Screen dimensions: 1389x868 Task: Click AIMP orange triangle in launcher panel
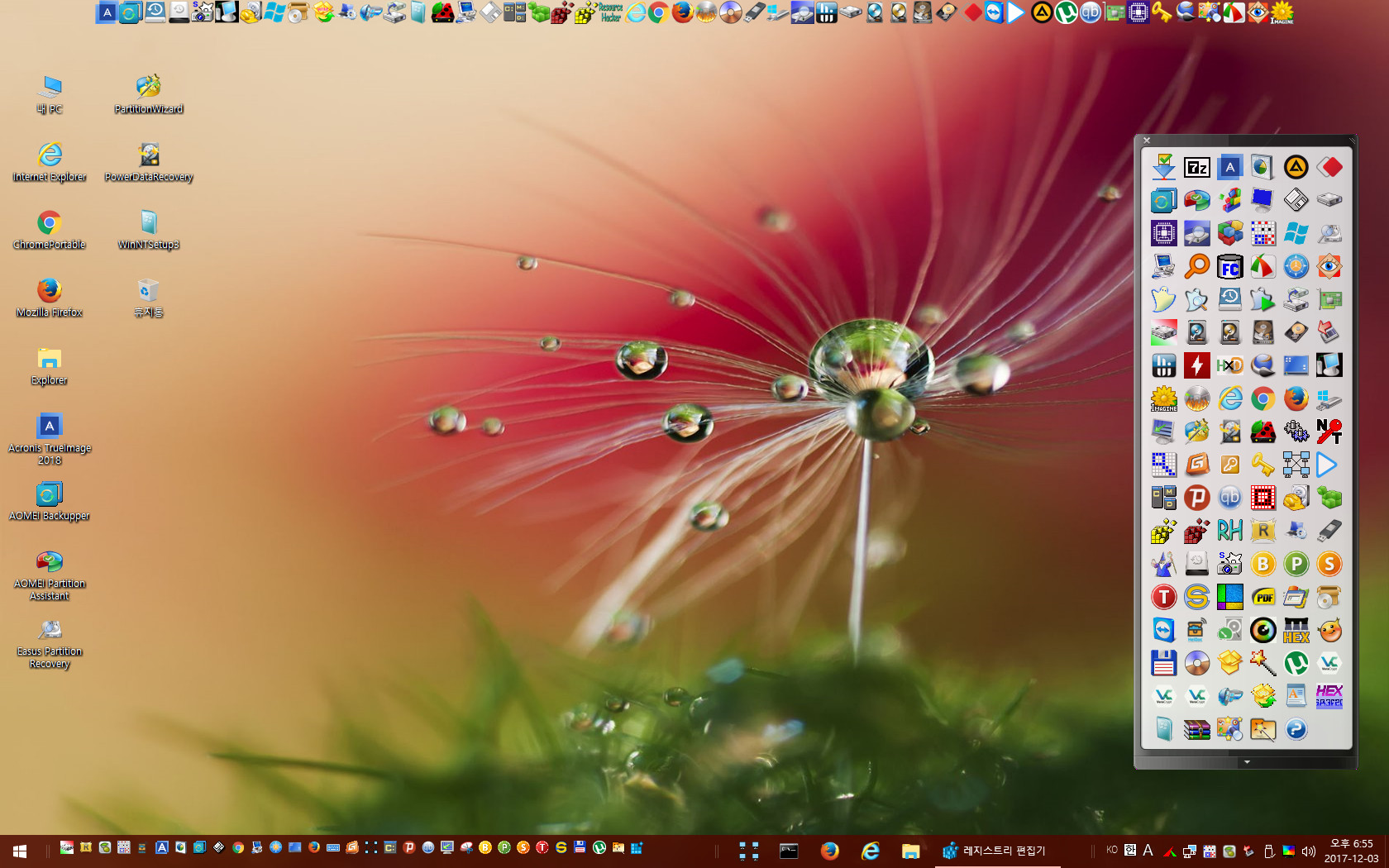point(1296,168)
